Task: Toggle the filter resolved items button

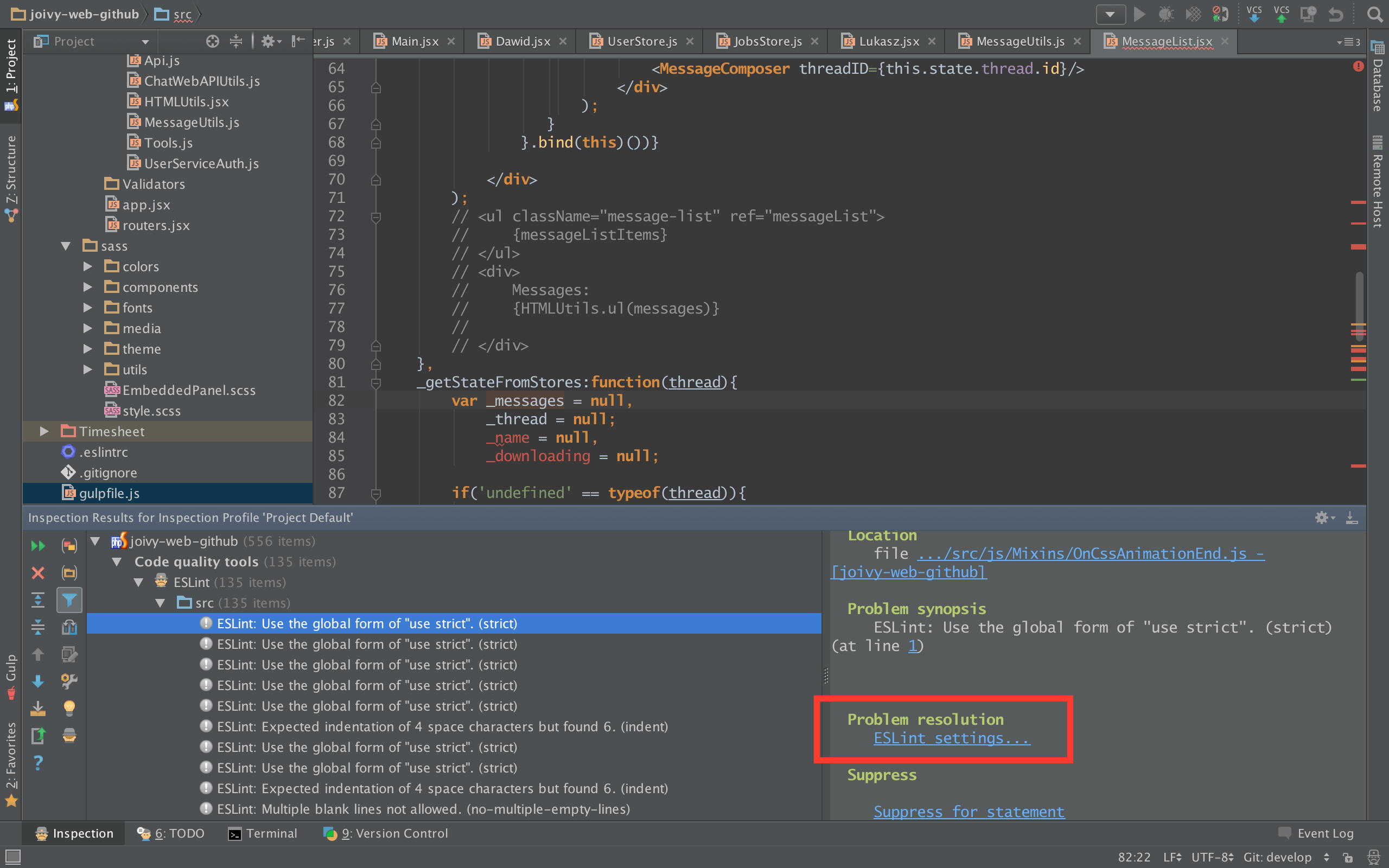Action: click(69, 600)
